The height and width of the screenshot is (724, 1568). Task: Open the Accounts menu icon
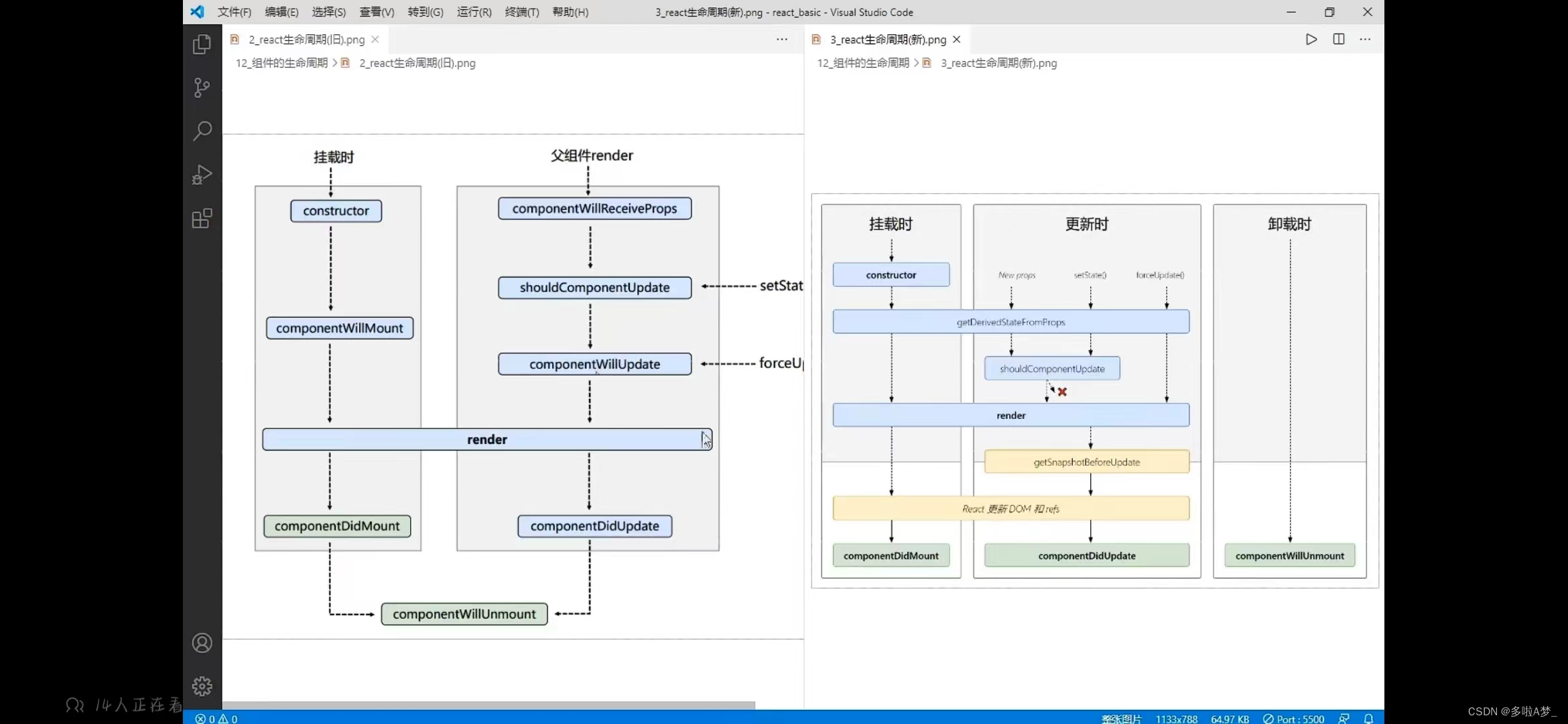tap(202, 644)
